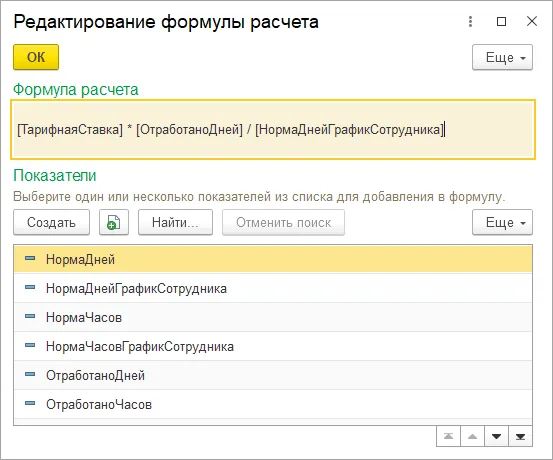Close the Редактирование формулы расчета window
The image size is (553, 460).
pyautogui.click(x=531, y=21)
